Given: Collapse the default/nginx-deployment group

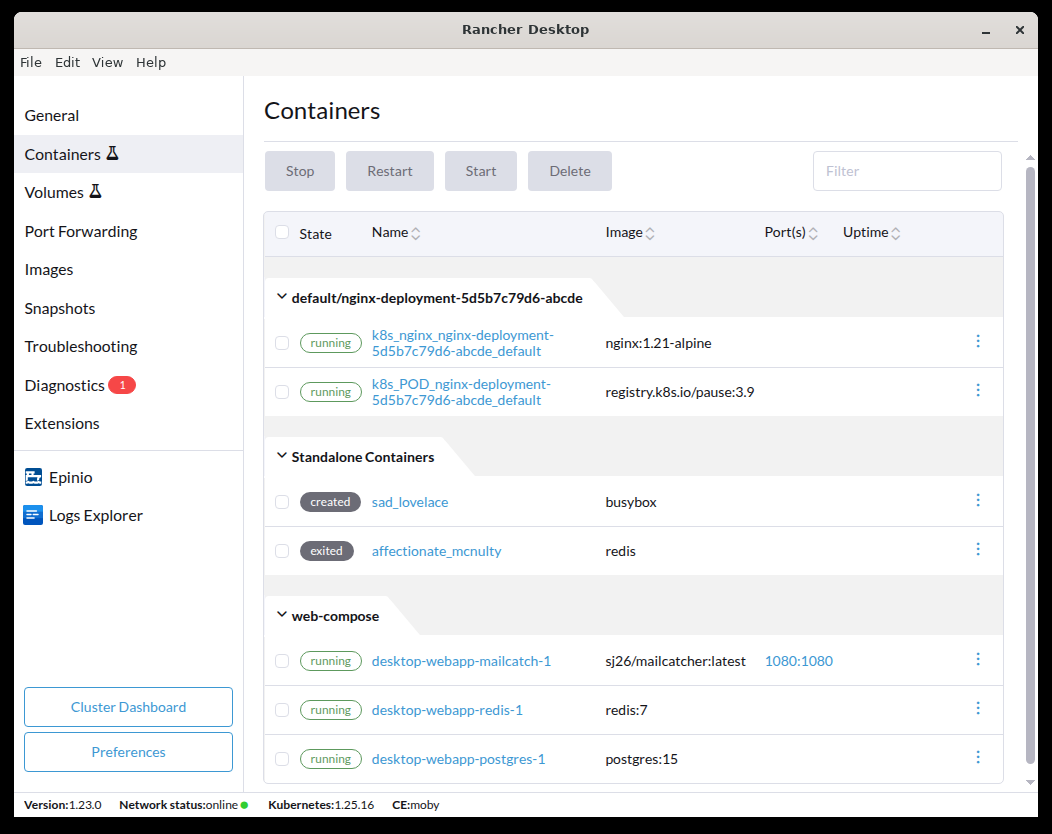Looking at the screenshot, I should pyautogui.click(x=282, y=297).
